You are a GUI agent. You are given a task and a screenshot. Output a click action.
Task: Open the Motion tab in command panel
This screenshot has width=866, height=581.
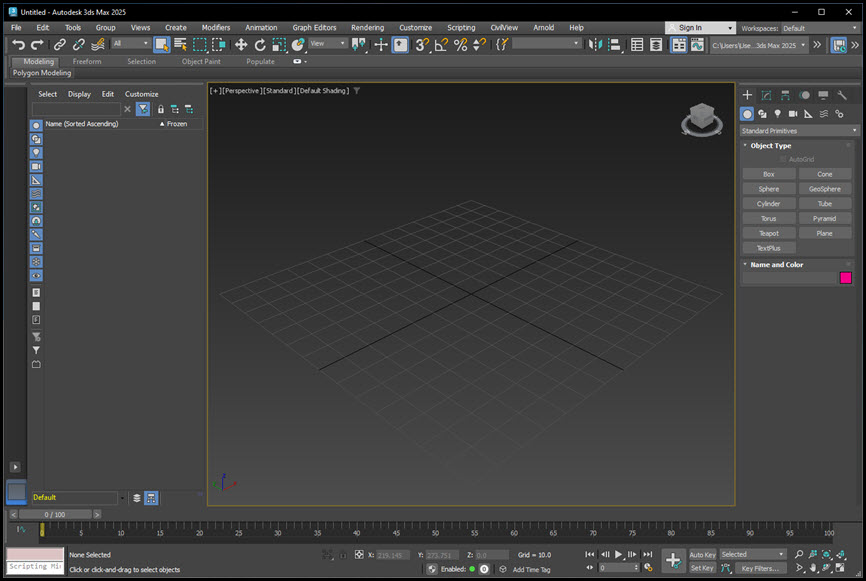(x=804, y=95)
